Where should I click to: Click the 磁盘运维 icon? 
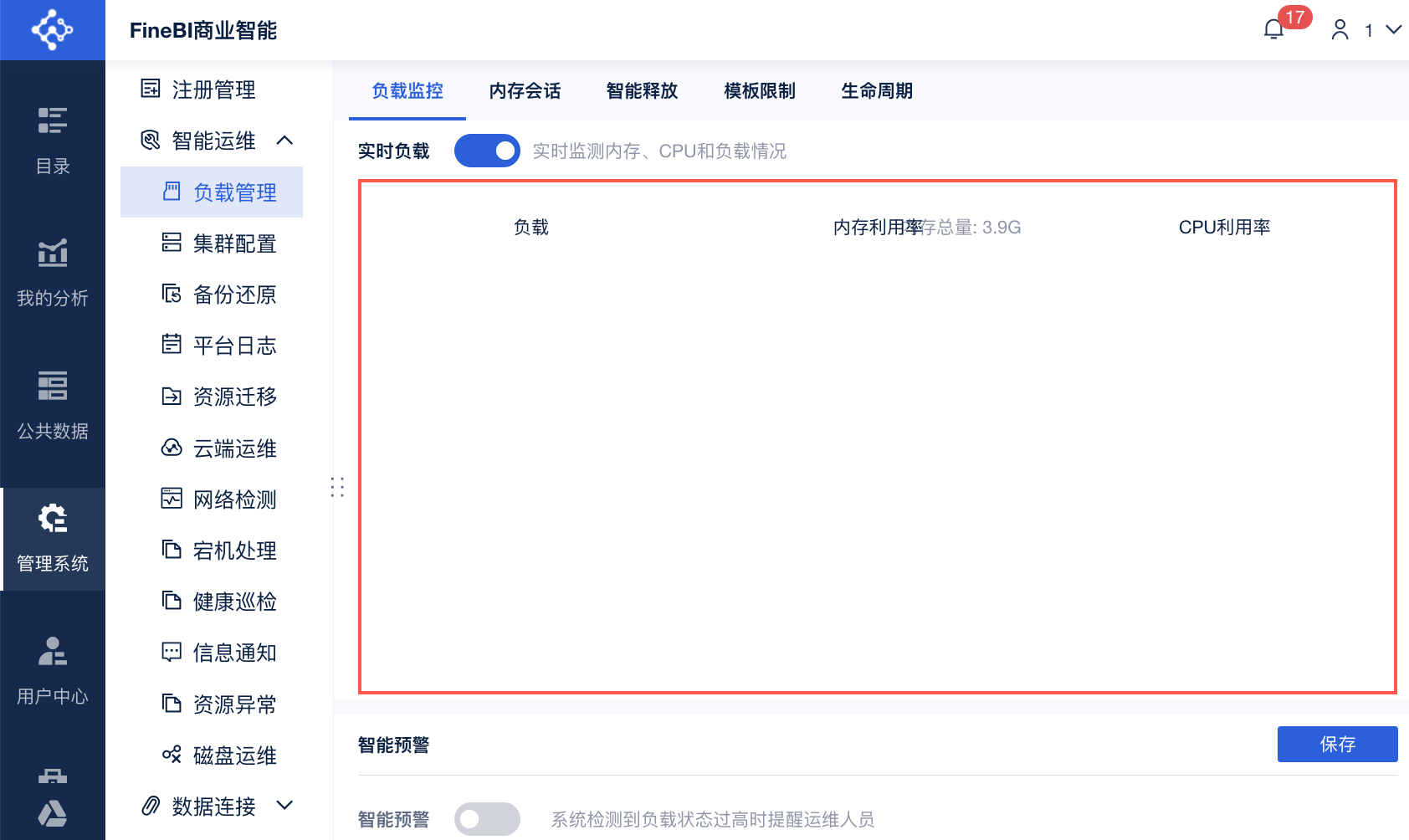pyautogui.click(x=172, y=755)
